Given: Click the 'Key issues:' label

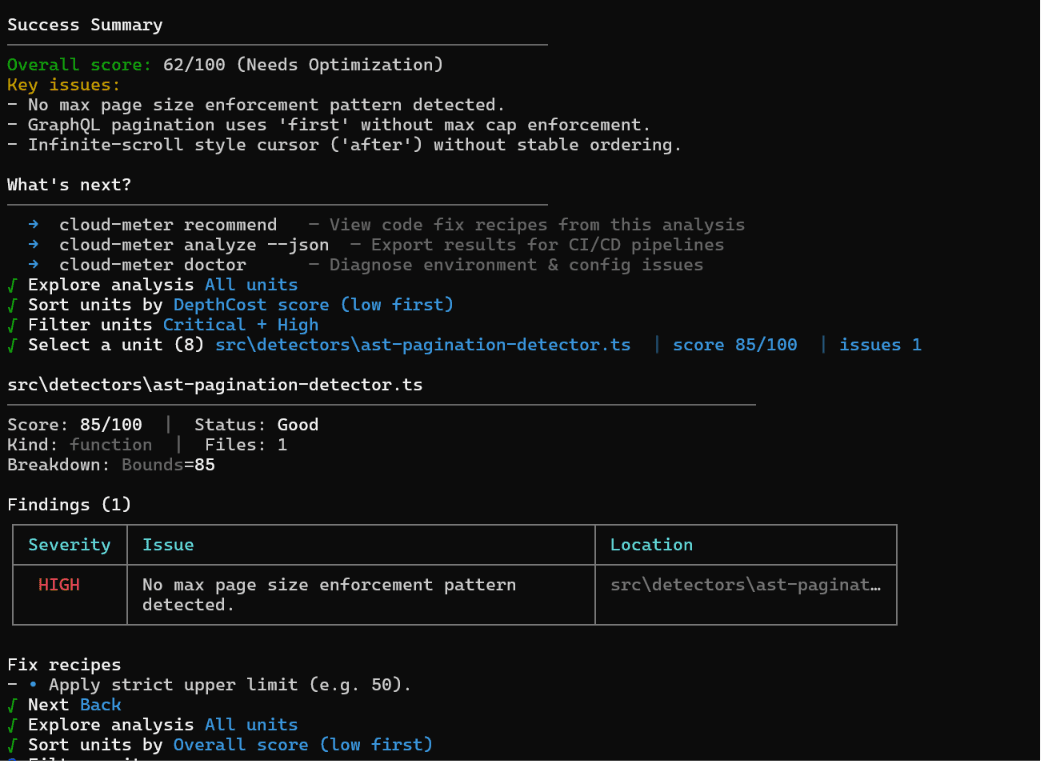Looking at the screenshot, I should pos(64,85).
